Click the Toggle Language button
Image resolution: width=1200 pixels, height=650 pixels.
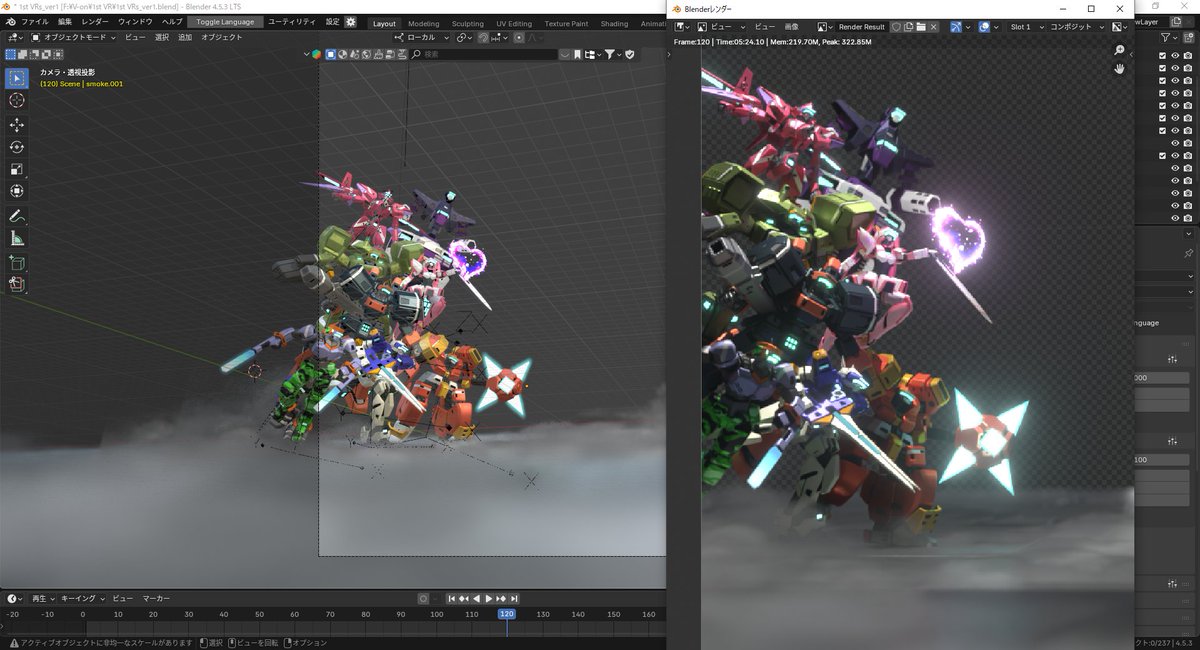225,22
